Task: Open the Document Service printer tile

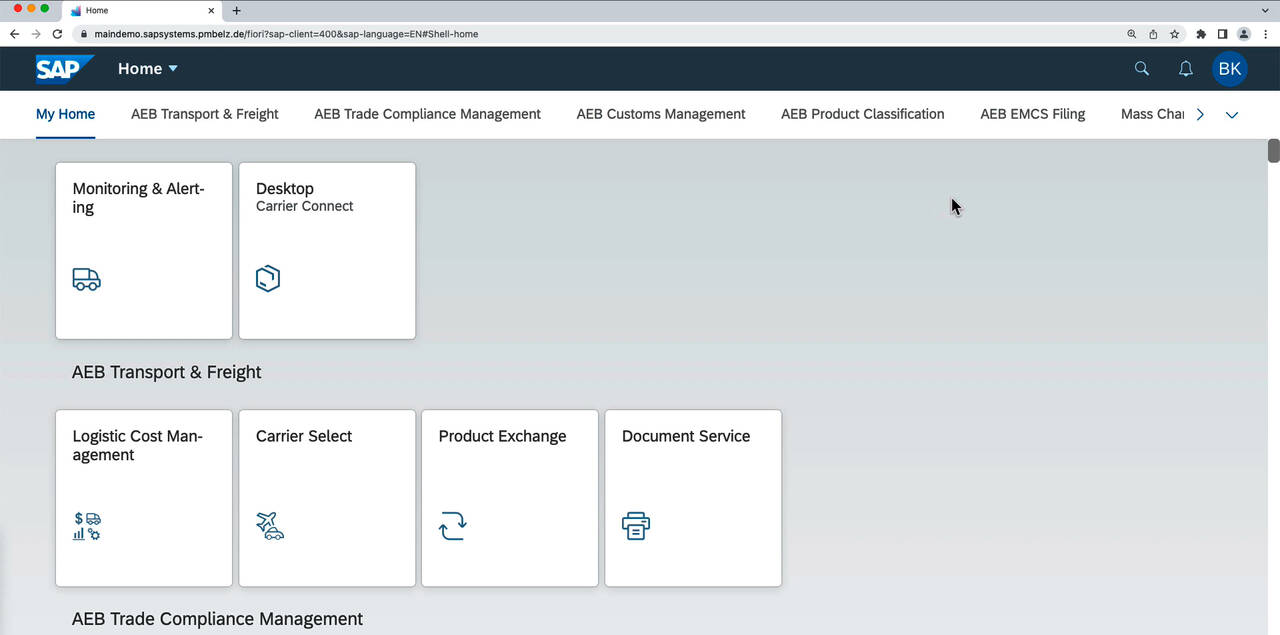Action: (693, 497)
